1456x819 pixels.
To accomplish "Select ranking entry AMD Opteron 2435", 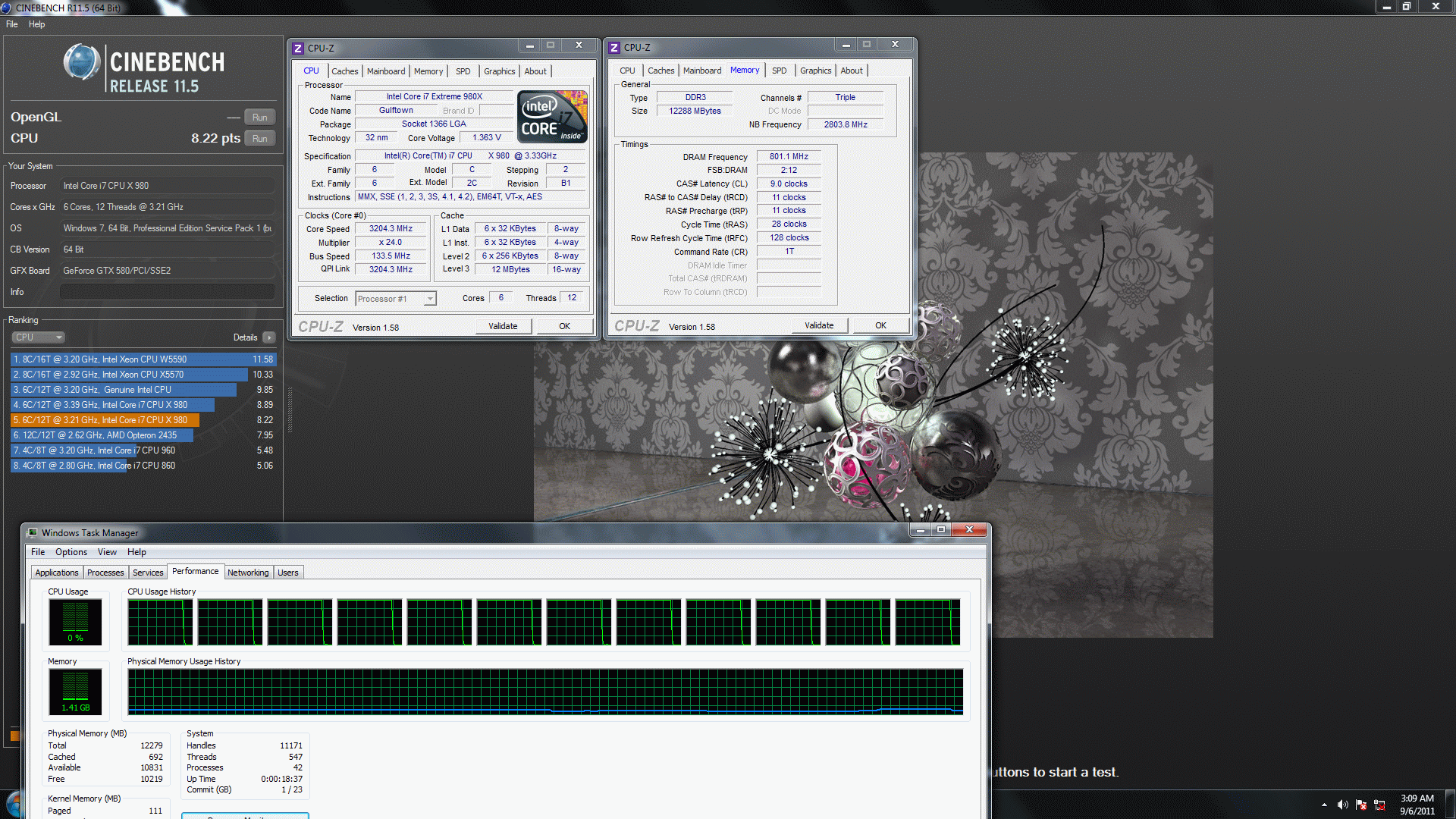I will pyautogui.click(x=143, y=435).
